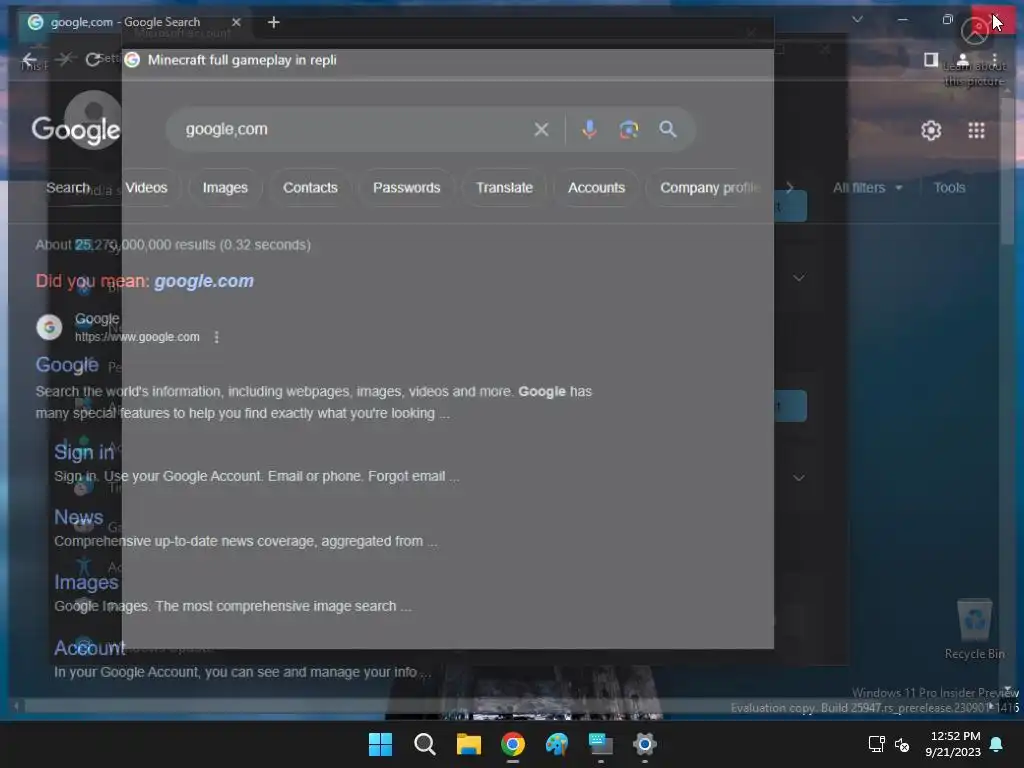Open taskbar Search

click(x=424, y=744)
